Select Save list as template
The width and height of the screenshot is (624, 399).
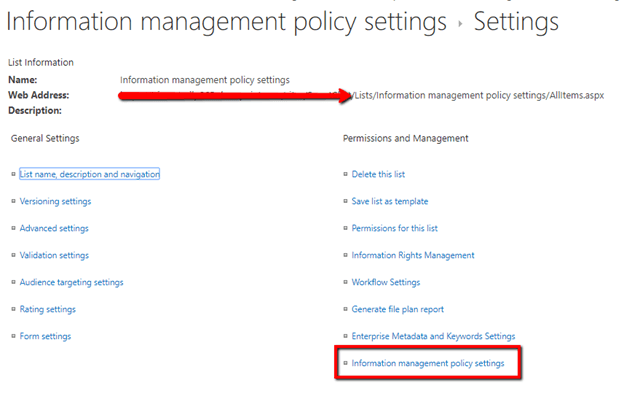390,201
